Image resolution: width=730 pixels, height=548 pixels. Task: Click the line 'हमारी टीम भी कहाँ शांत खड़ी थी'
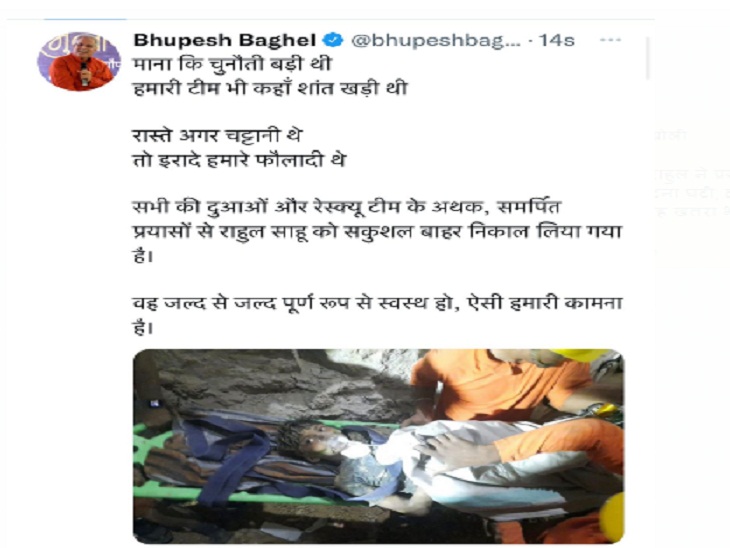270,88
